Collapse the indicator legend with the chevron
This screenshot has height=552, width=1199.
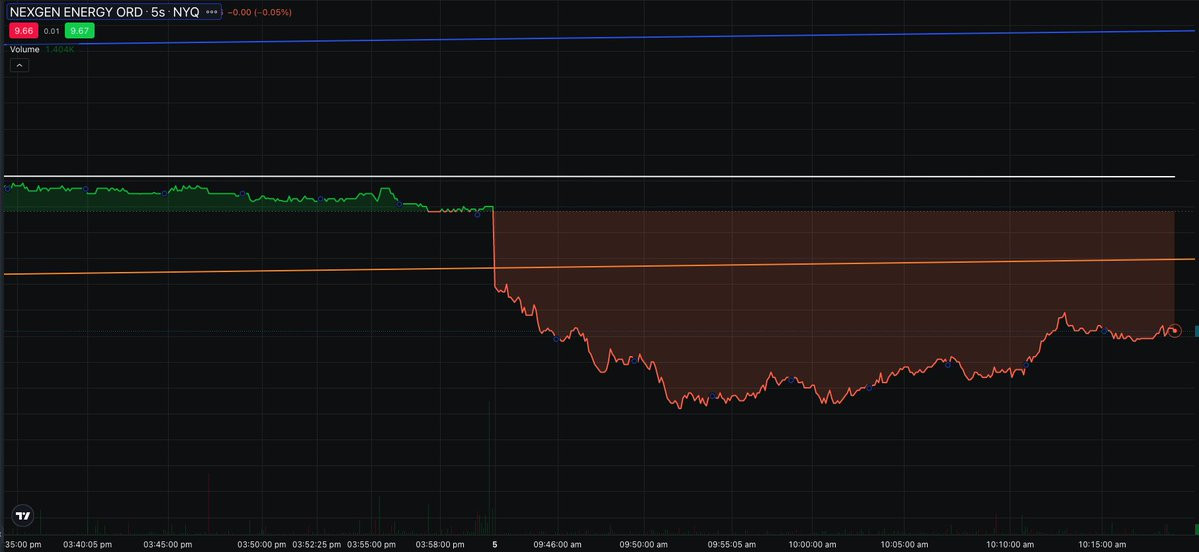(20, 66)
